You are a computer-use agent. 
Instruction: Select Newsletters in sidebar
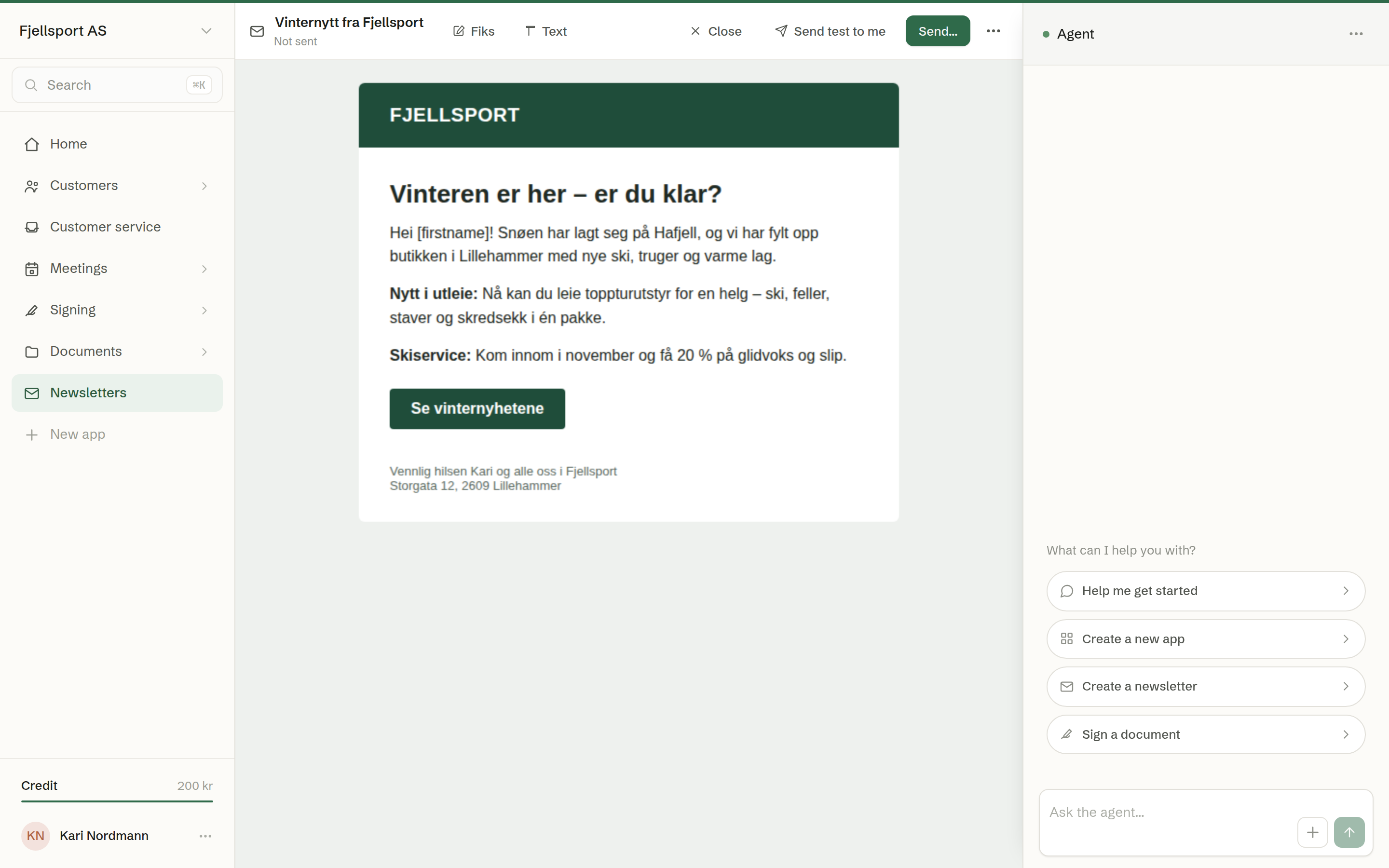[117, 393]
